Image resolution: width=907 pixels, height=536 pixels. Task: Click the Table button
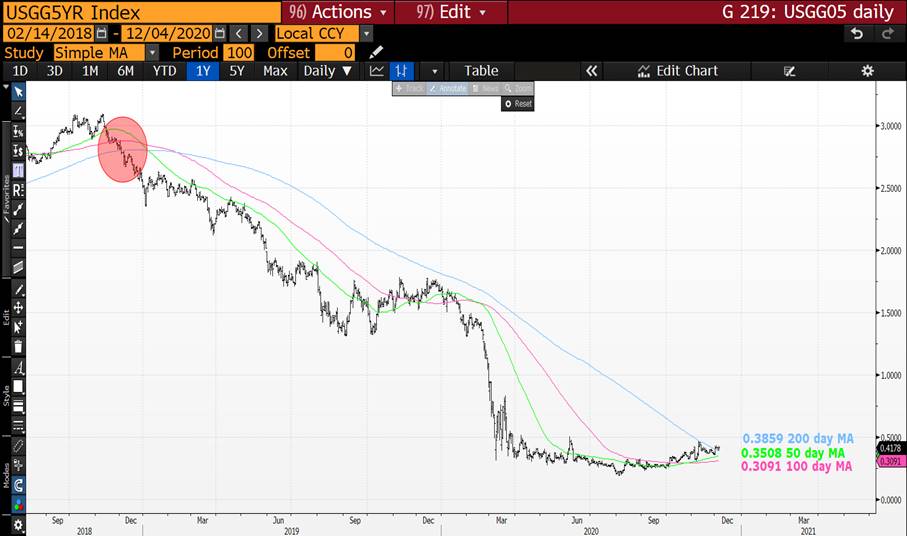[481, 71]
